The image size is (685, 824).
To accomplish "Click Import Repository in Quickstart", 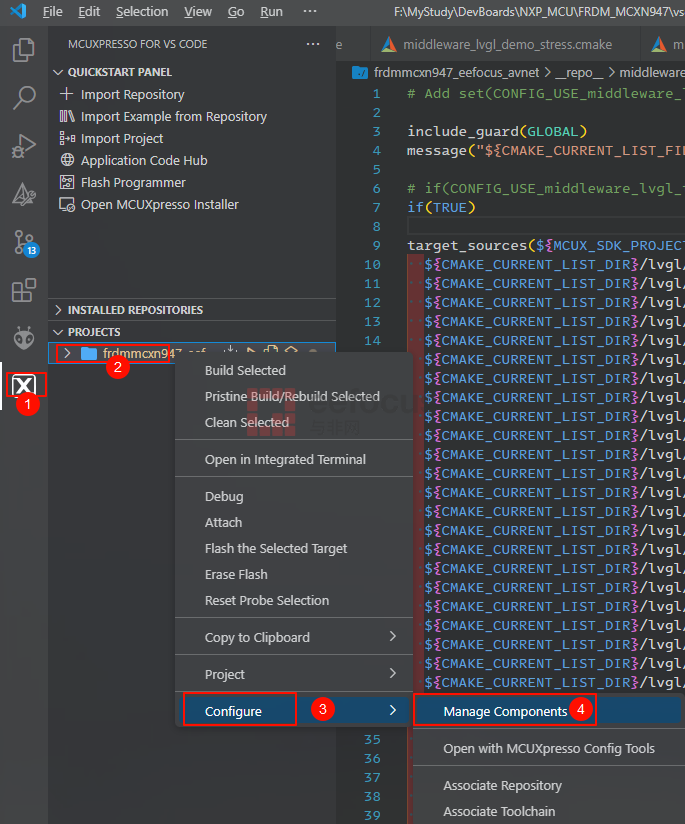I will (x=132, y=94).
